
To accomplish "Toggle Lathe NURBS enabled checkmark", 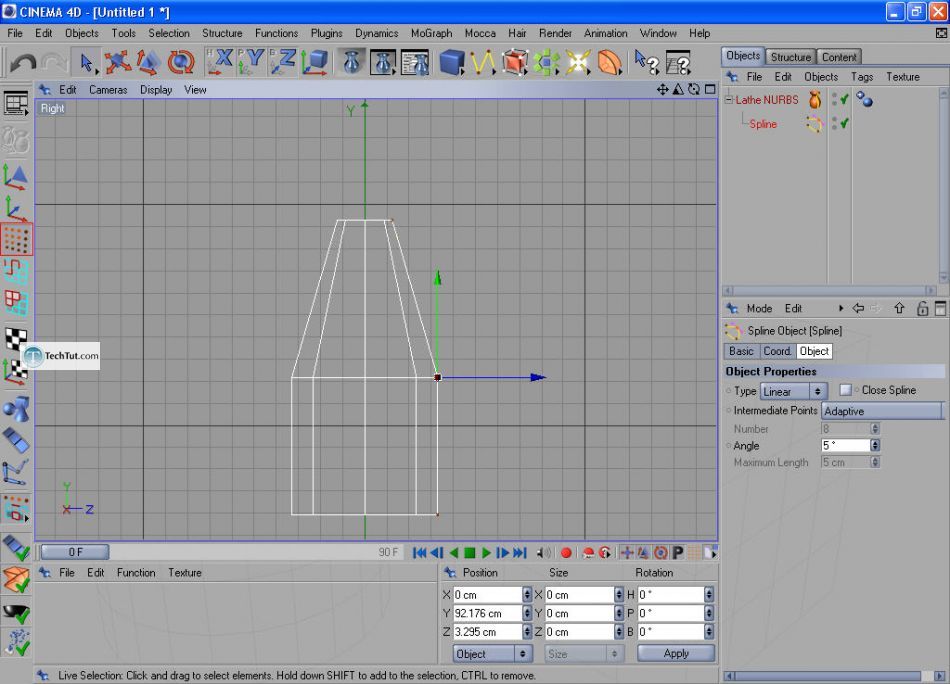I will click(x=845, y=99).
